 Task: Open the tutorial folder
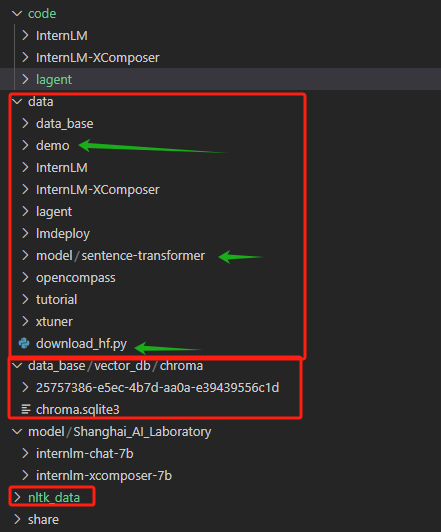(x=57, y=300)
